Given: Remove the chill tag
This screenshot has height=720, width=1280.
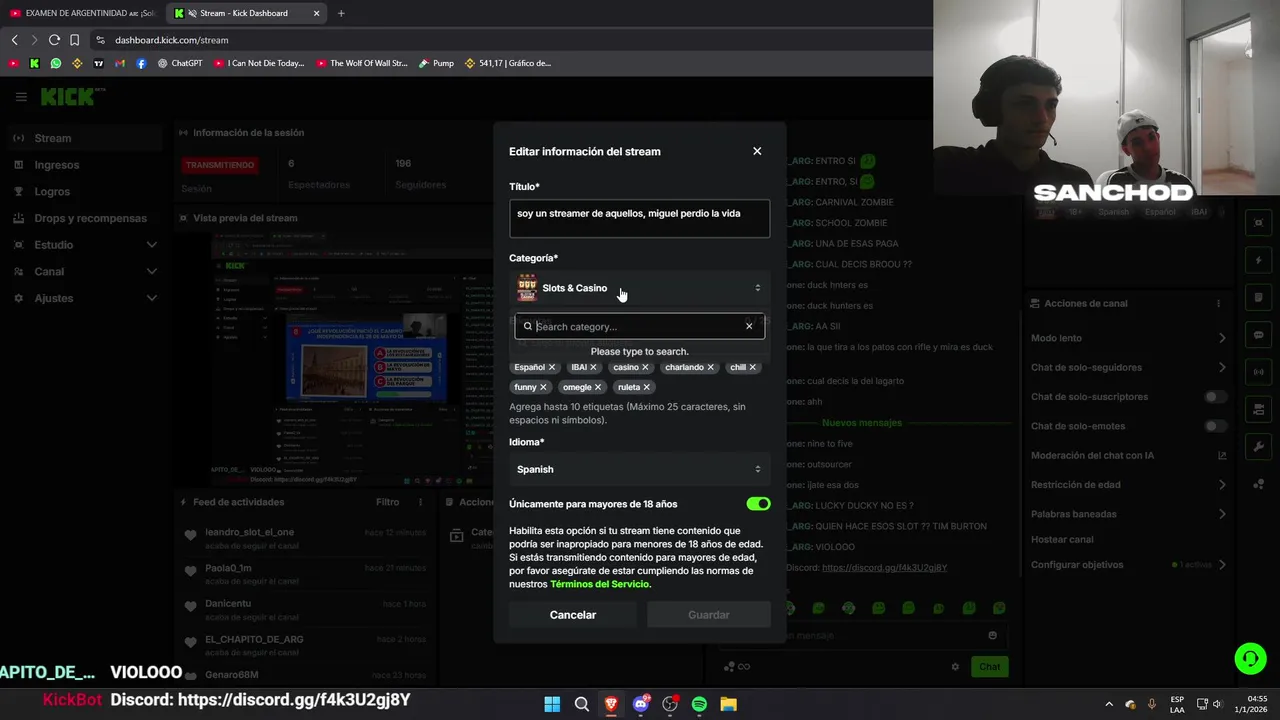Looking at the screenshot, I should click(x=753, y=367).
